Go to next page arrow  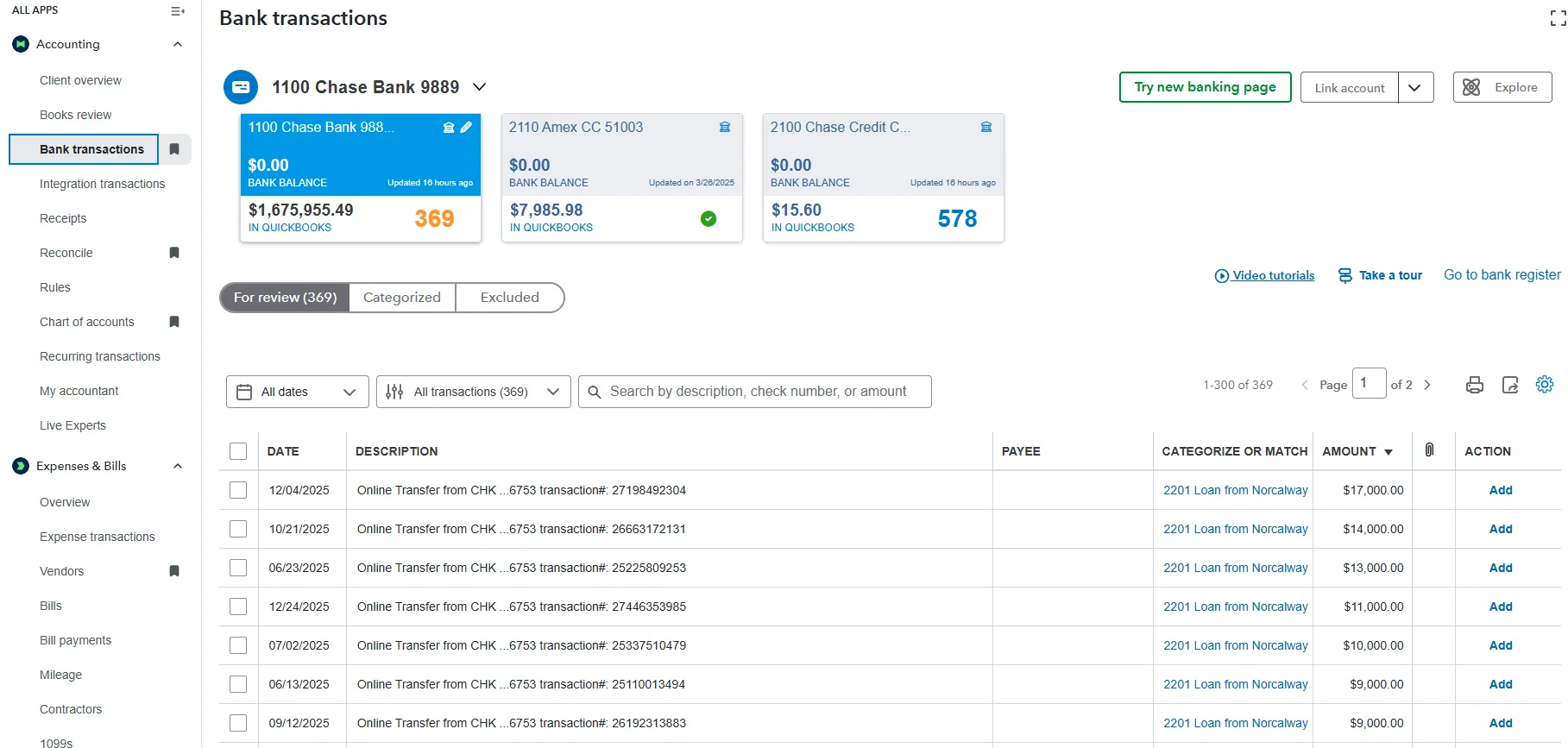coord(1427,385)
